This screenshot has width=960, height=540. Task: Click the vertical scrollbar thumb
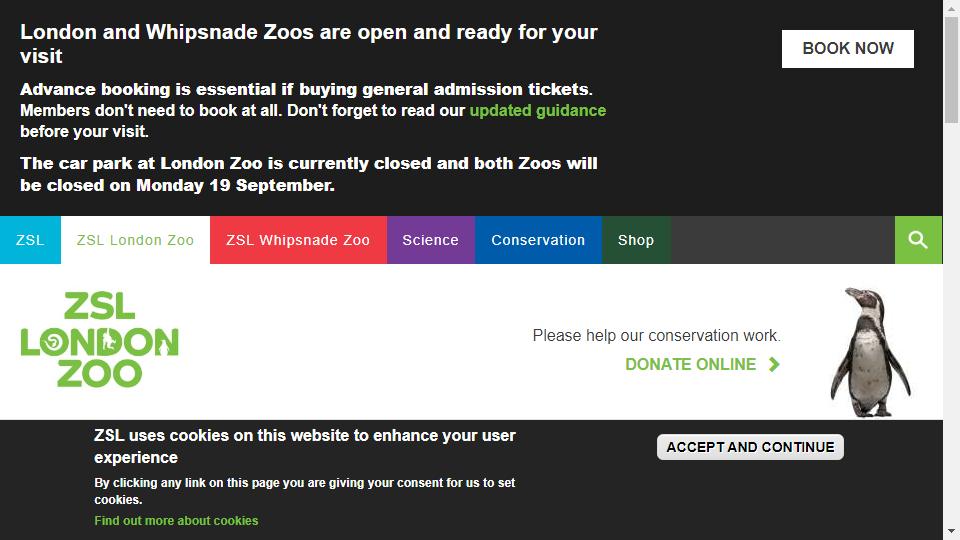click(x=951, y=70)
